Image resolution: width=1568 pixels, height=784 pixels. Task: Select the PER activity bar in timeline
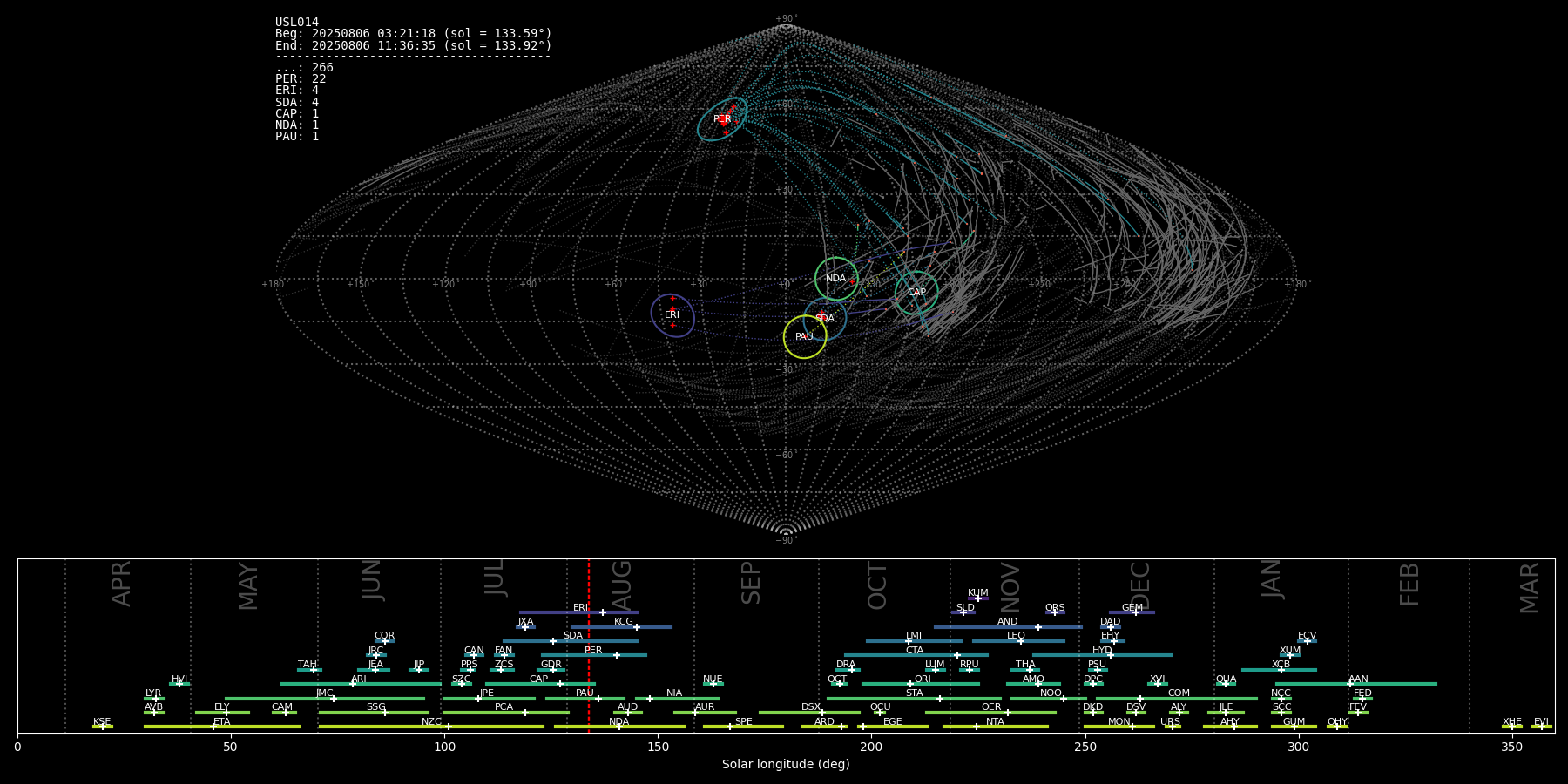(x=593, y=655)
